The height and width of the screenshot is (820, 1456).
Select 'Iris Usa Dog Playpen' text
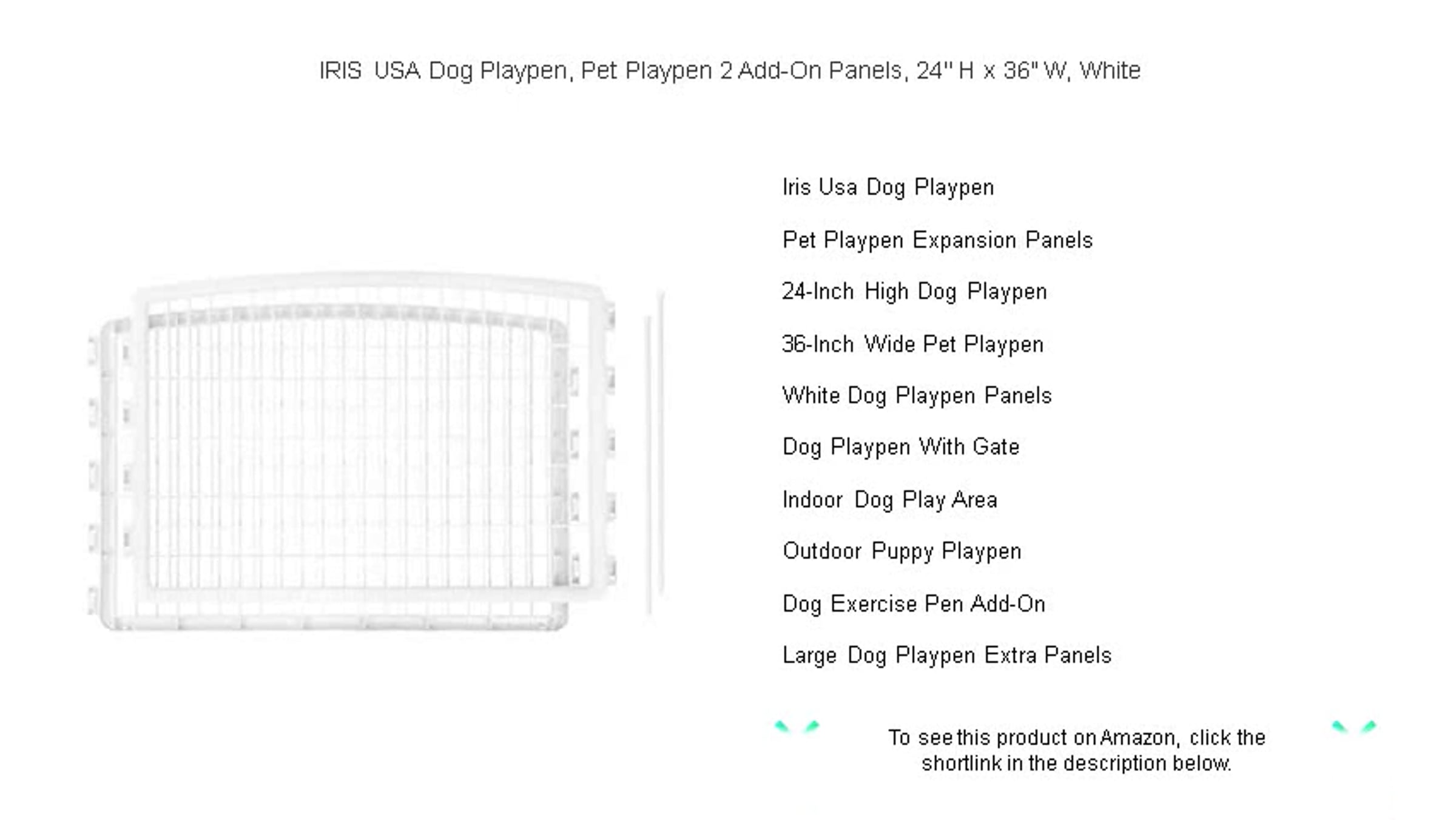[x=888, y=187]
